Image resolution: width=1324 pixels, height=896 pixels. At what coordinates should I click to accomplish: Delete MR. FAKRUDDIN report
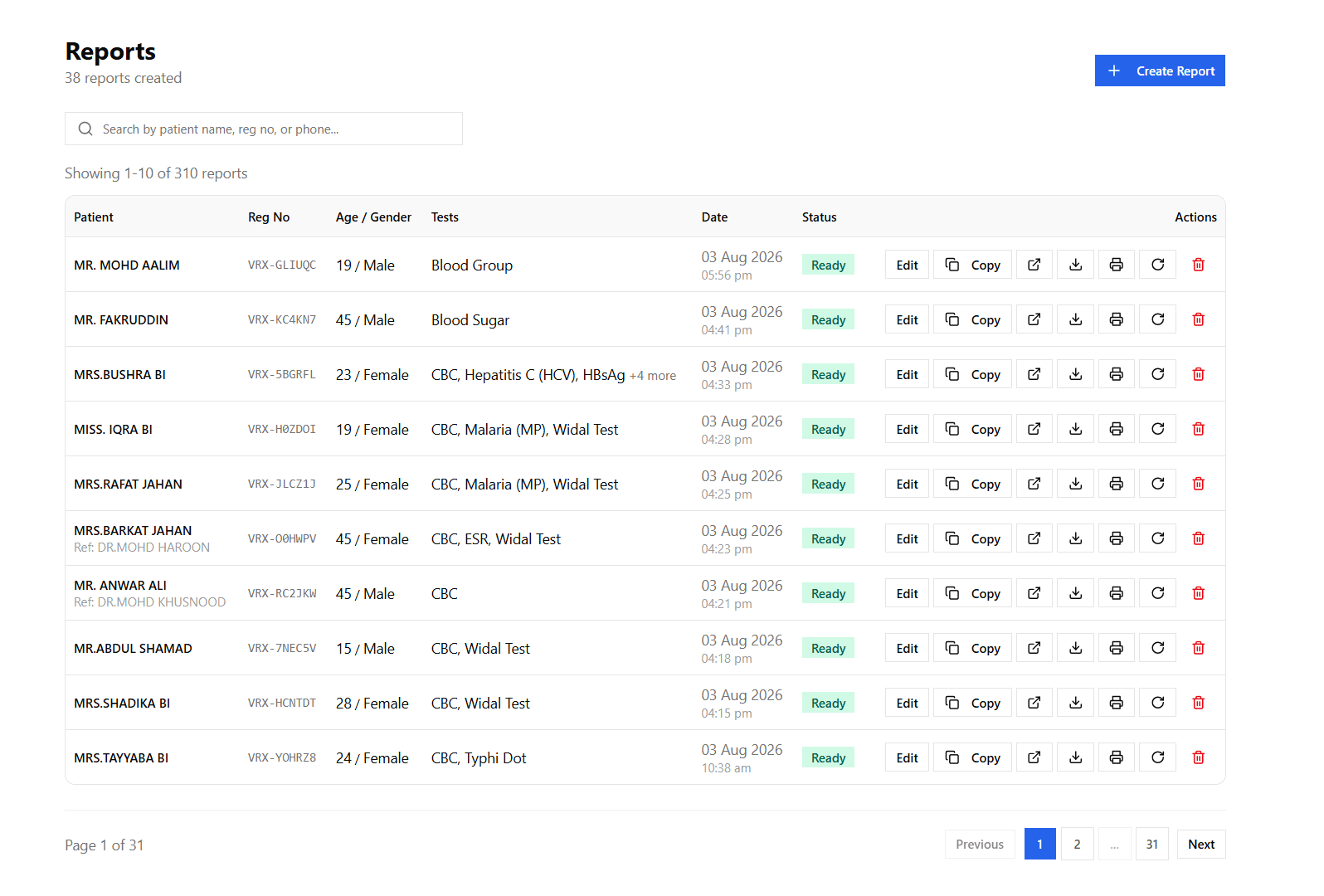pyautogui.click(x=1199, y=319)
